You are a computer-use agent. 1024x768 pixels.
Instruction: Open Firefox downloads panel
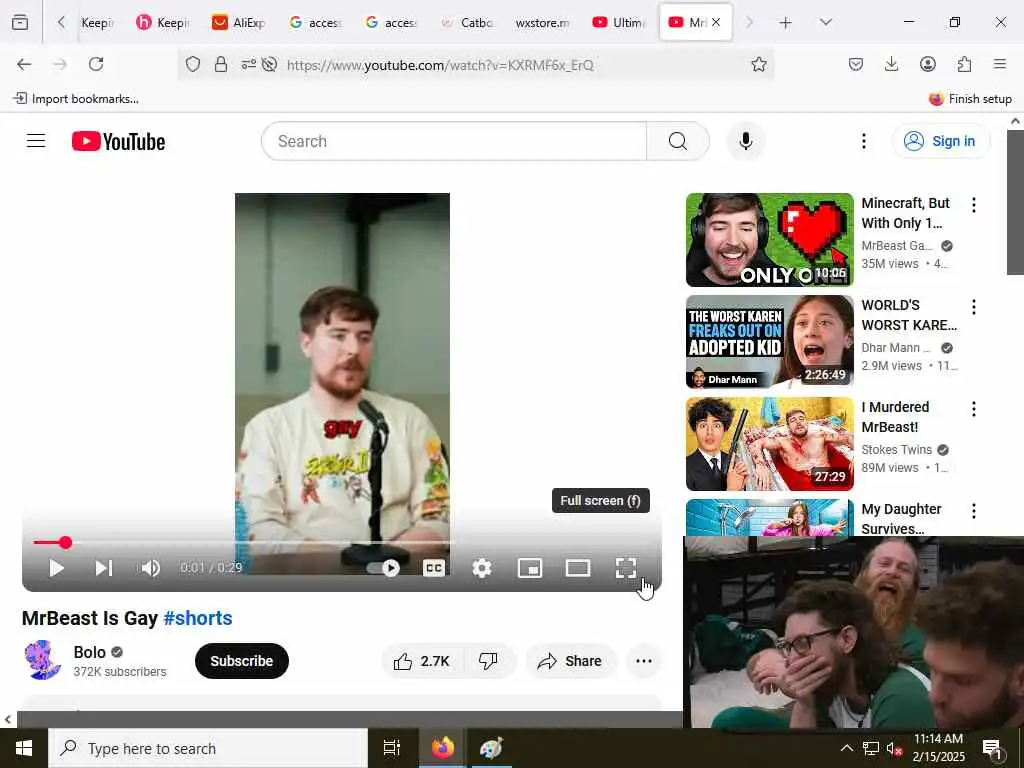tap(891, 64)
